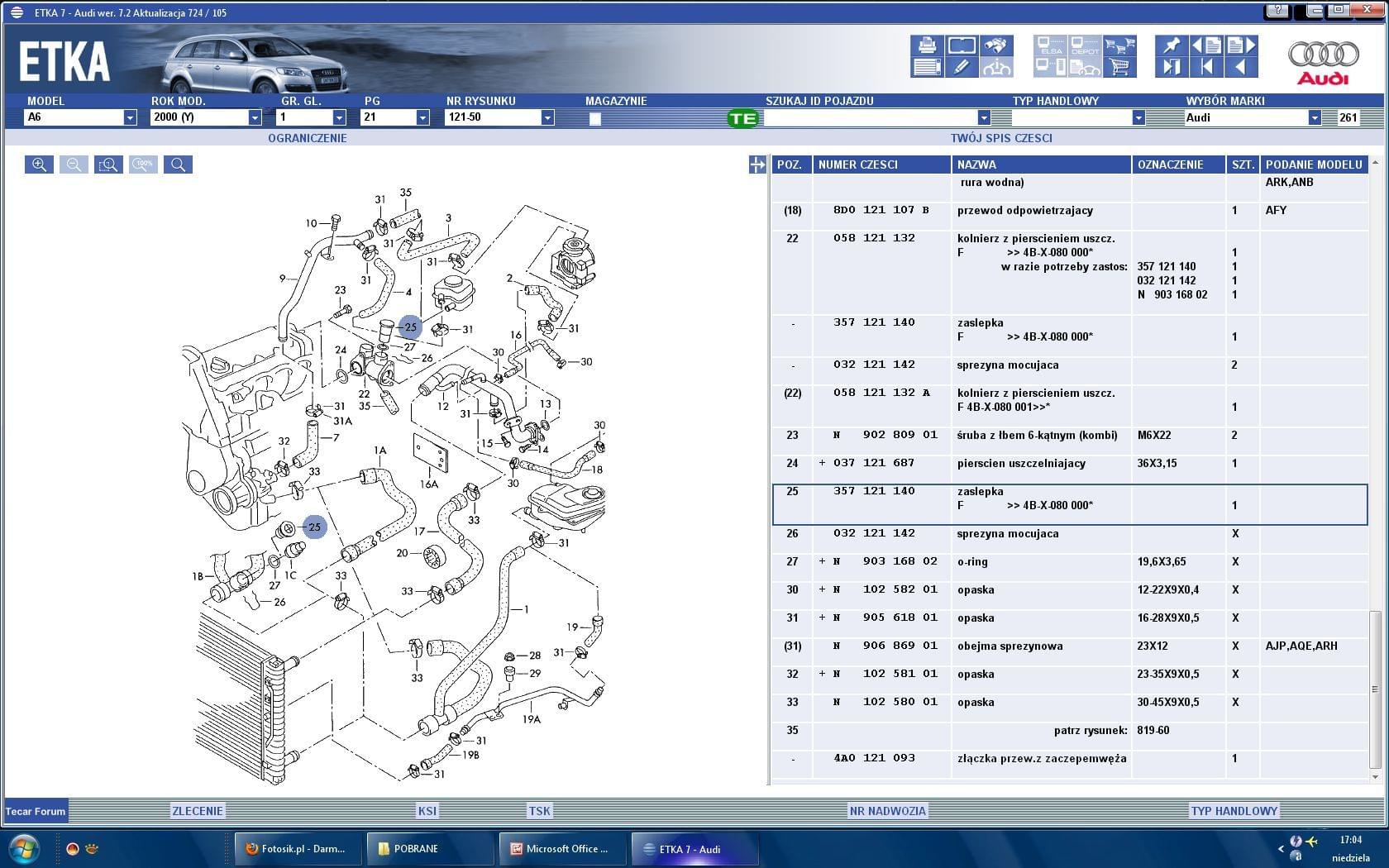
Task: Click the parts list scroll-down arrow
Action: [x=1375, y=777]
